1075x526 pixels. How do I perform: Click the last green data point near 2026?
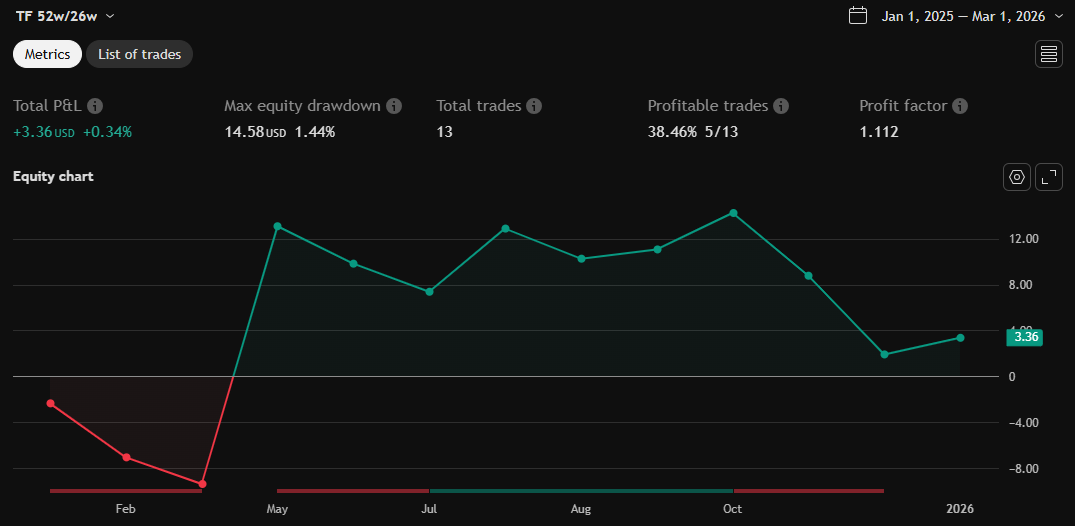click(960, 338)
